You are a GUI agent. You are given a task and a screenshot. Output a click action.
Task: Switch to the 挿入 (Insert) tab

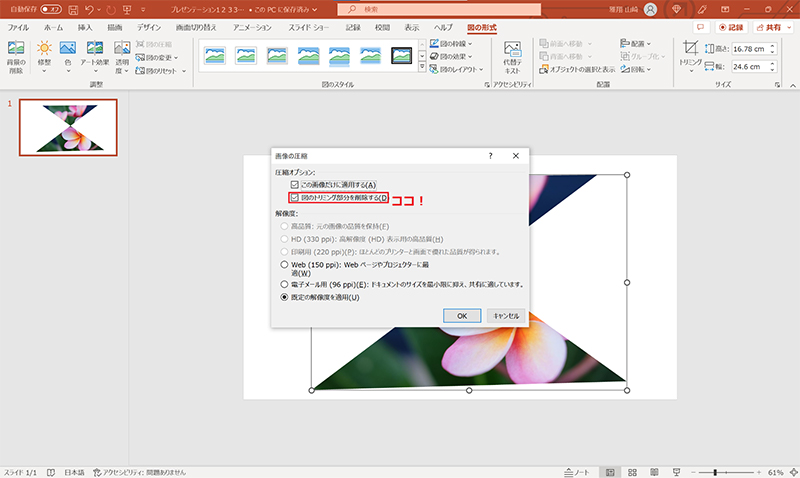[85, 28]
